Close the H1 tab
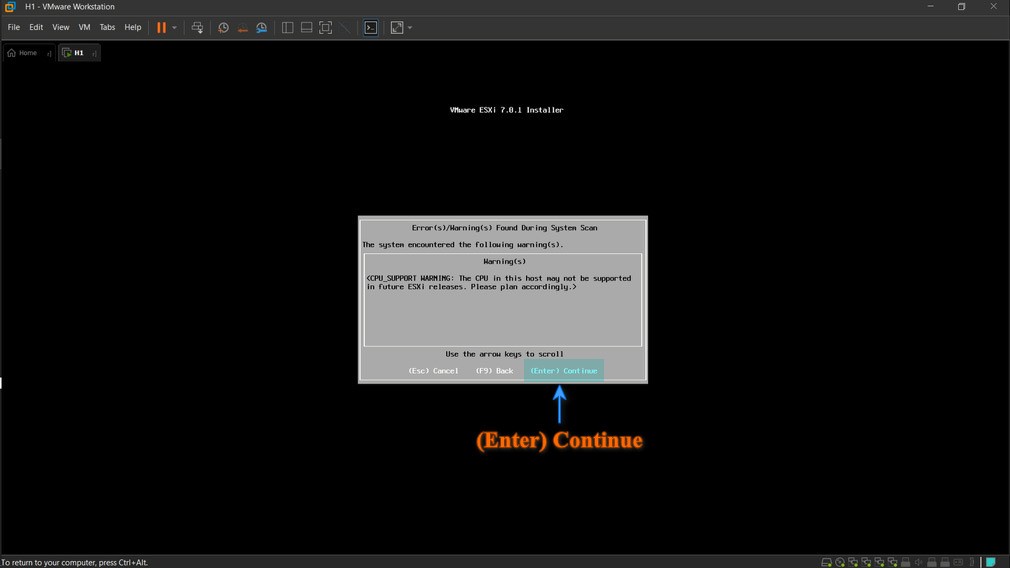This screenshot has width=1010, height=568. (x=95, y=53)
